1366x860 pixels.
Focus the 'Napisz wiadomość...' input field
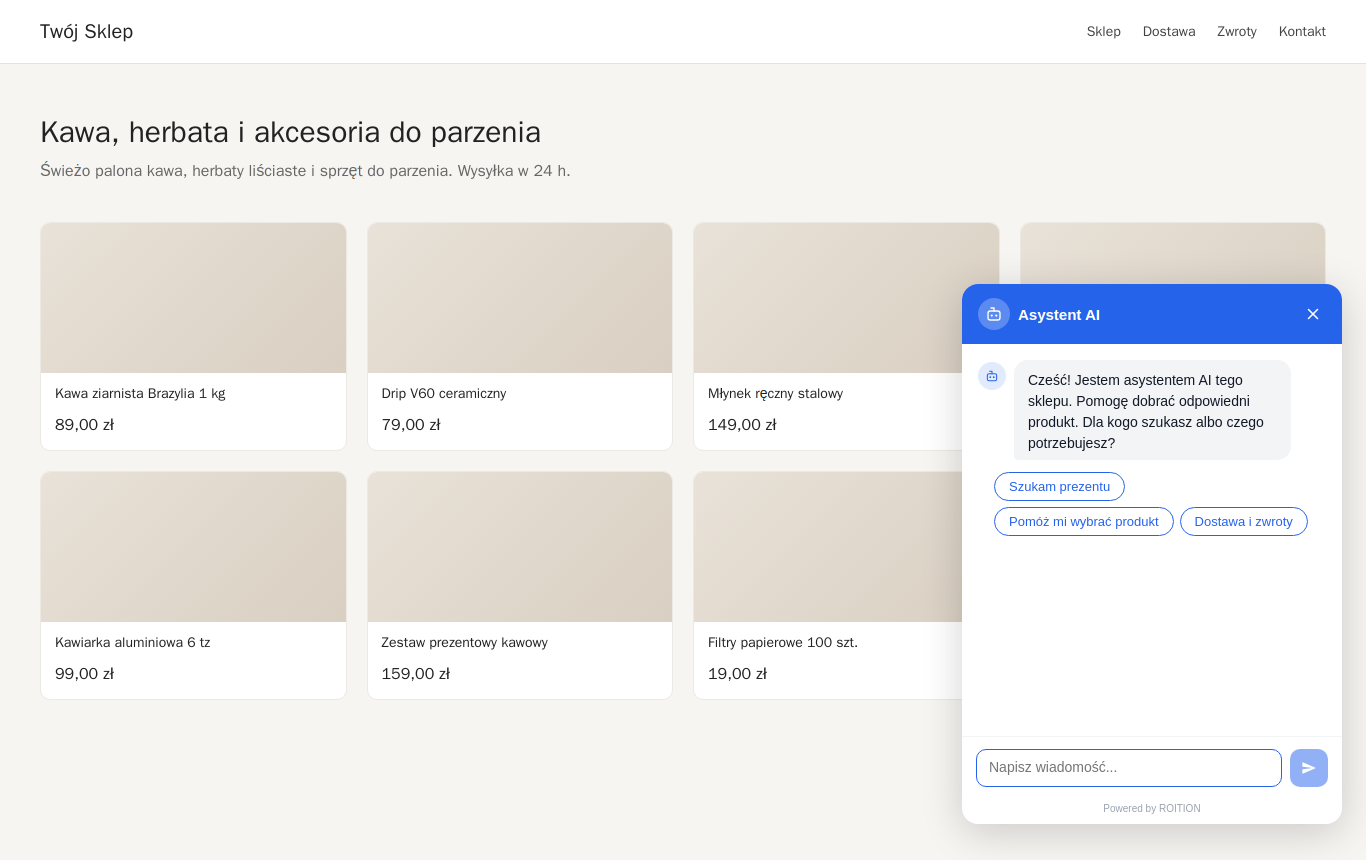1129,768
